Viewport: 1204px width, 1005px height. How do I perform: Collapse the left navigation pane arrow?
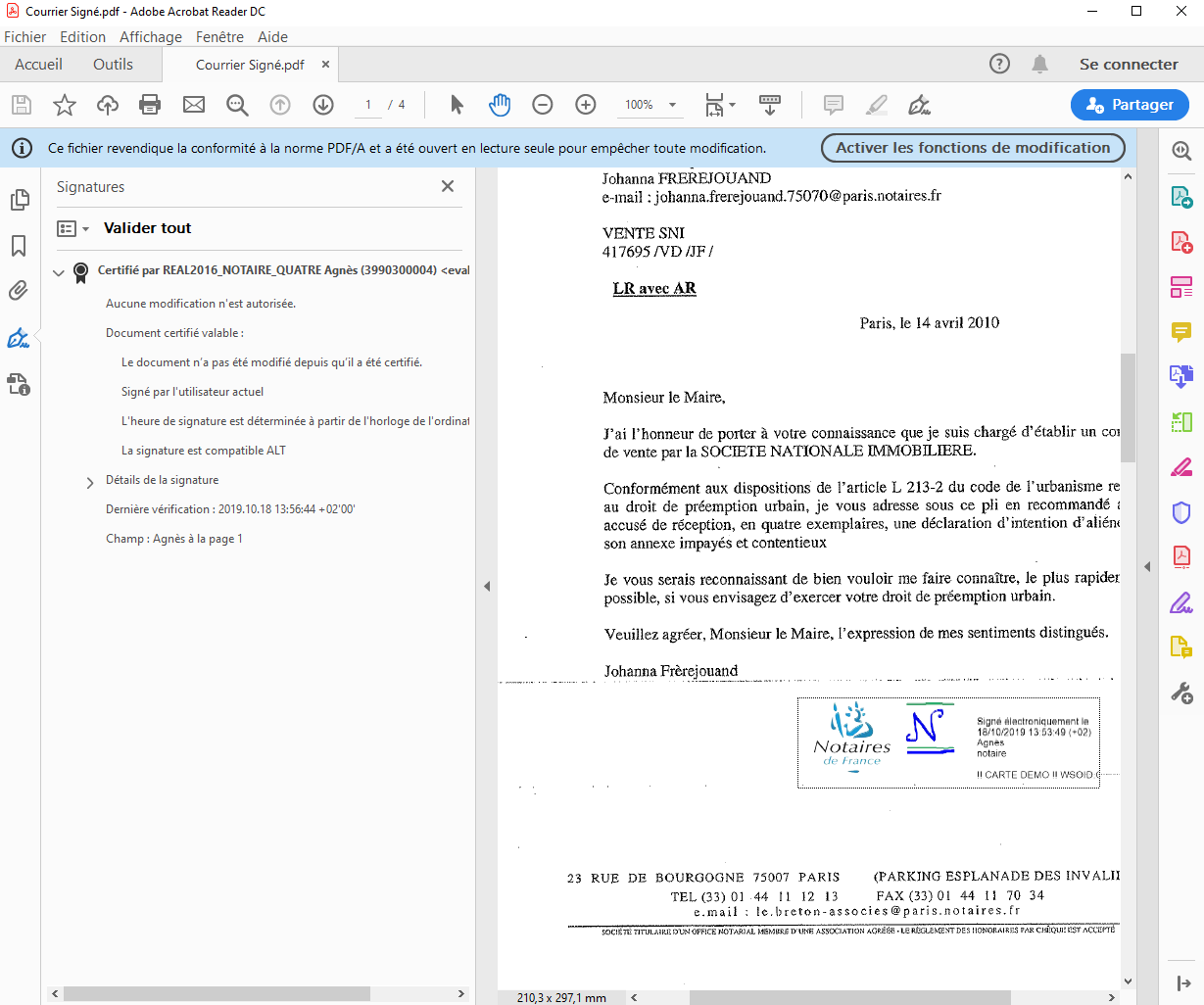click(x=487, y=587)
